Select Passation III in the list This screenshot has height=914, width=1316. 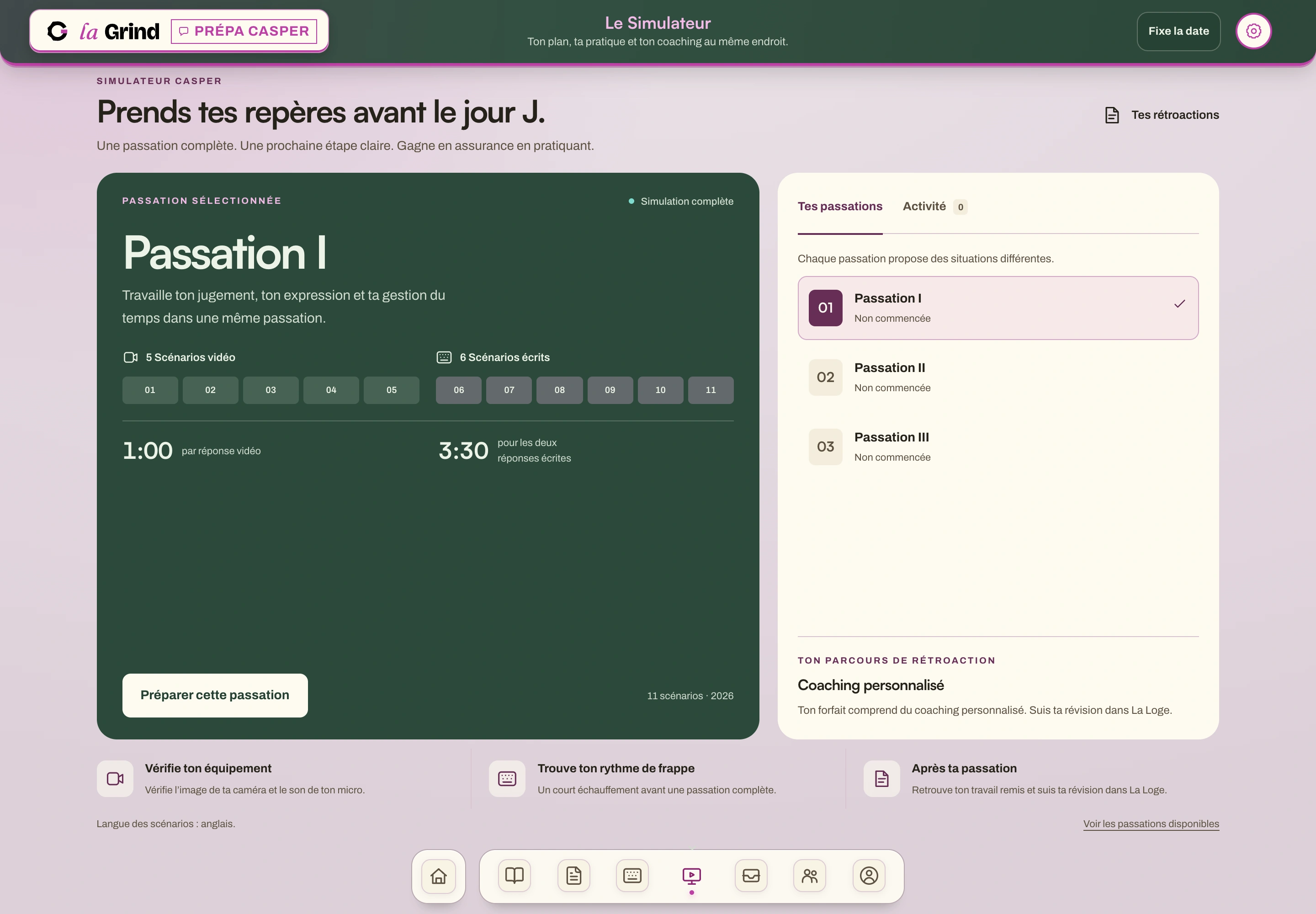click(x=998, y=446)
